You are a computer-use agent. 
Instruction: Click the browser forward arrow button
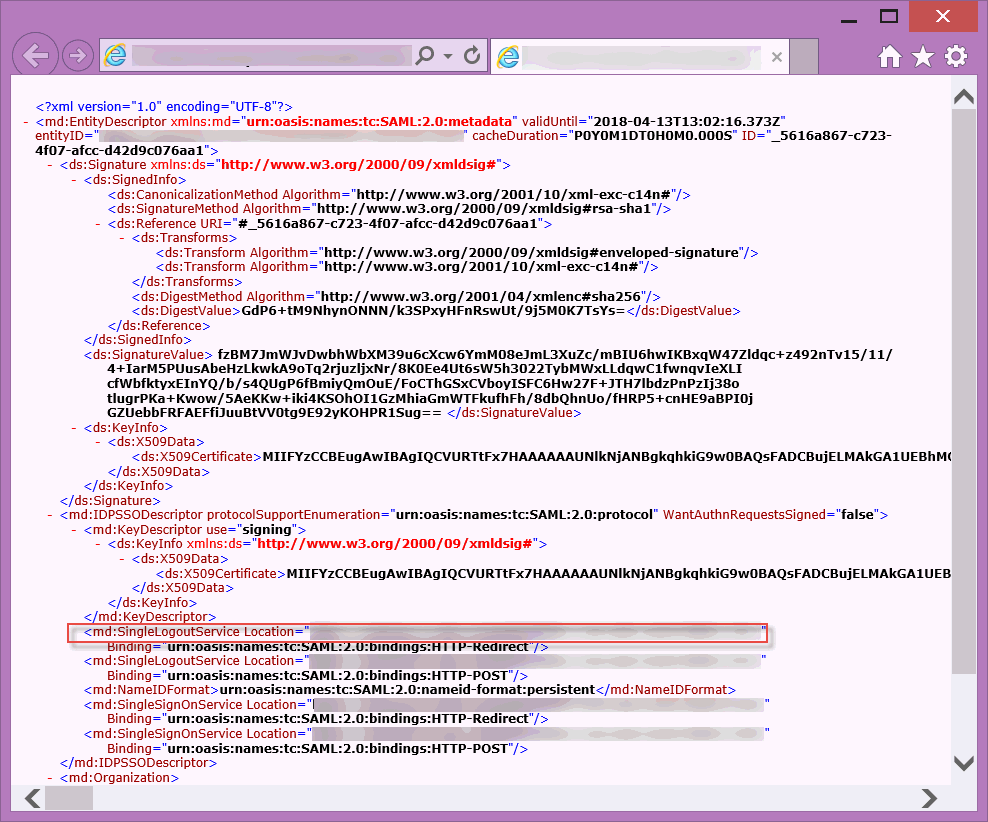[x=77, y=56]
